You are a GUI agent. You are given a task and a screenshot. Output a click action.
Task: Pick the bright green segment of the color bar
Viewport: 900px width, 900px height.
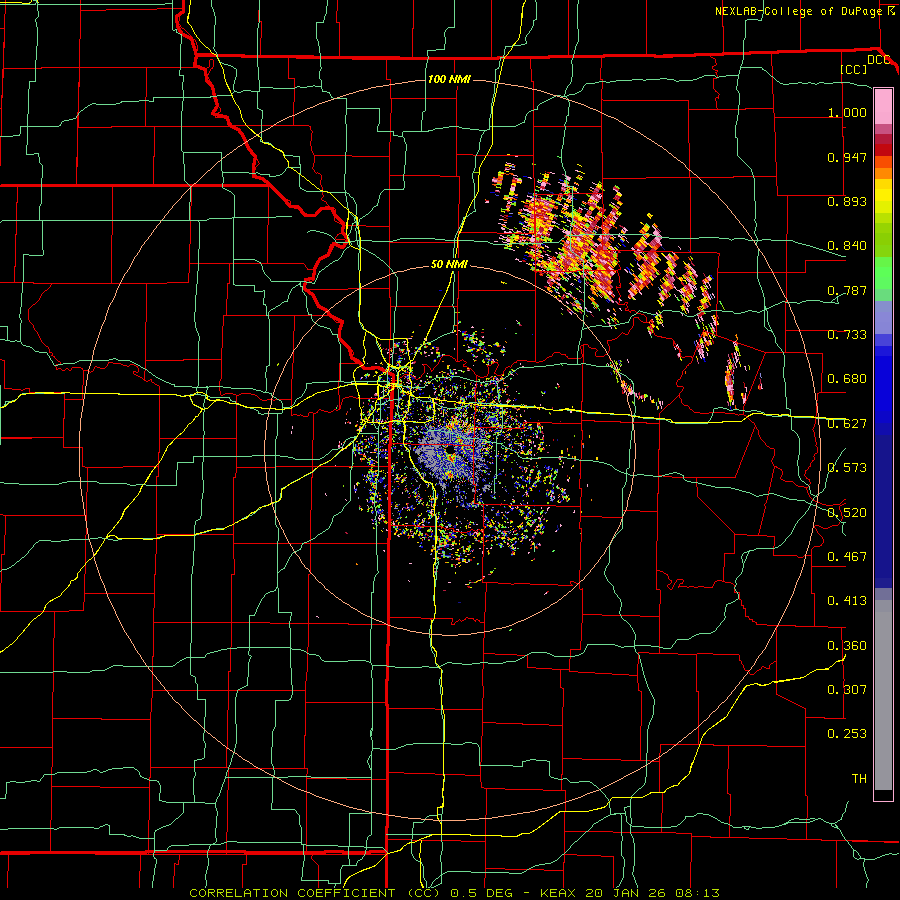point(883,273)
